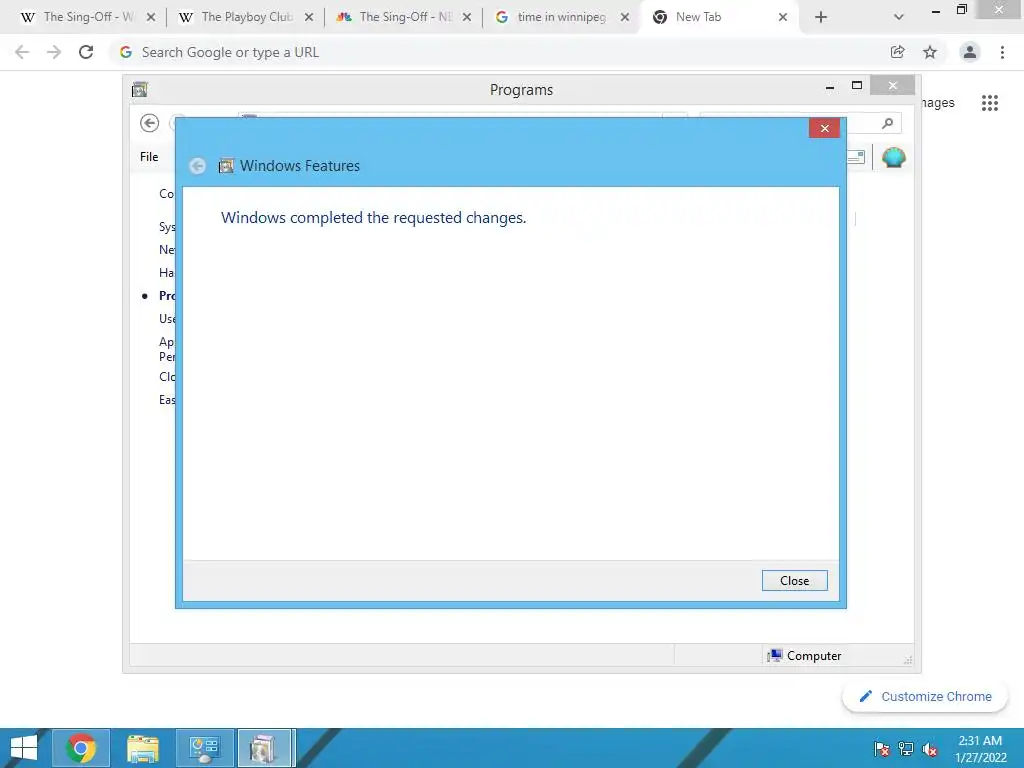Image resolution: width=1024 pixels, height=768 pixels.
Task: Reload the page in Chrome
Action: point(86,52)
